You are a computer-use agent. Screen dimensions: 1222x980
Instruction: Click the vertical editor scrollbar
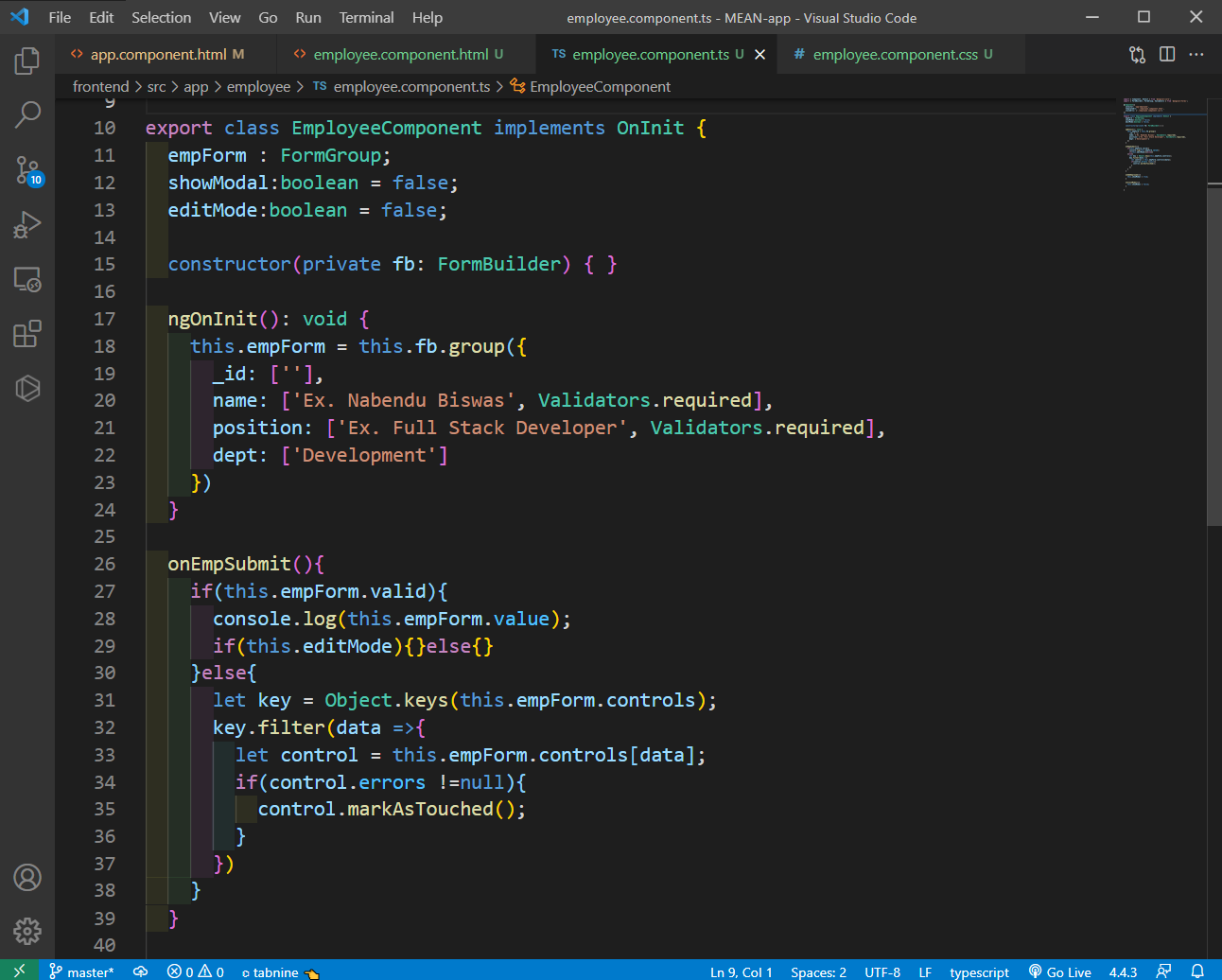(x=1214, y=355)
